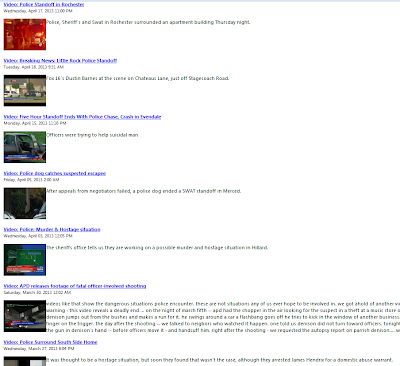Open the Little Rock Police Standoff breaking news link

[x=60, y=61]
